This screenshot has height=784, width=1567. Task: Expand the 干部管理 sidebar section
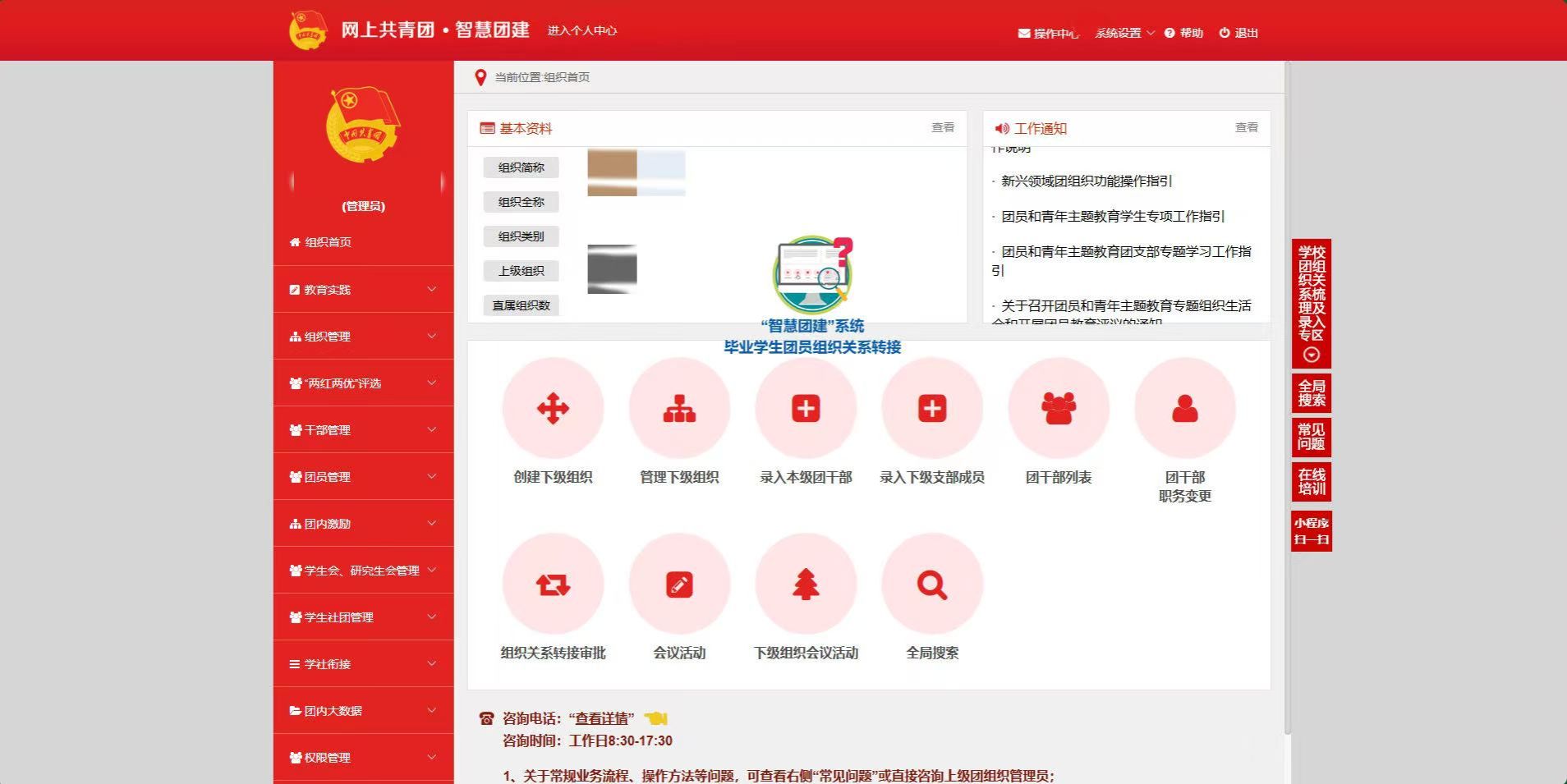coord(363,430)
